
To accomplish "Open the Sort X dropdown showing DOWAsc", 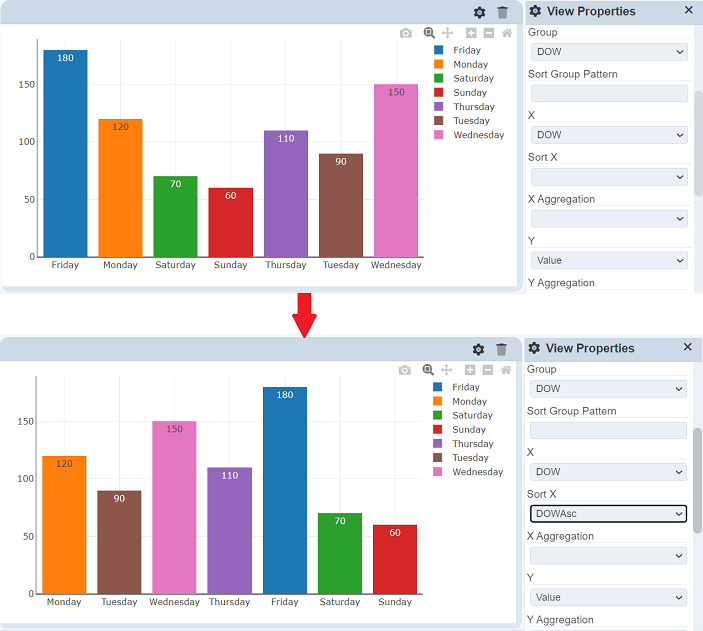I will (608, 514).
